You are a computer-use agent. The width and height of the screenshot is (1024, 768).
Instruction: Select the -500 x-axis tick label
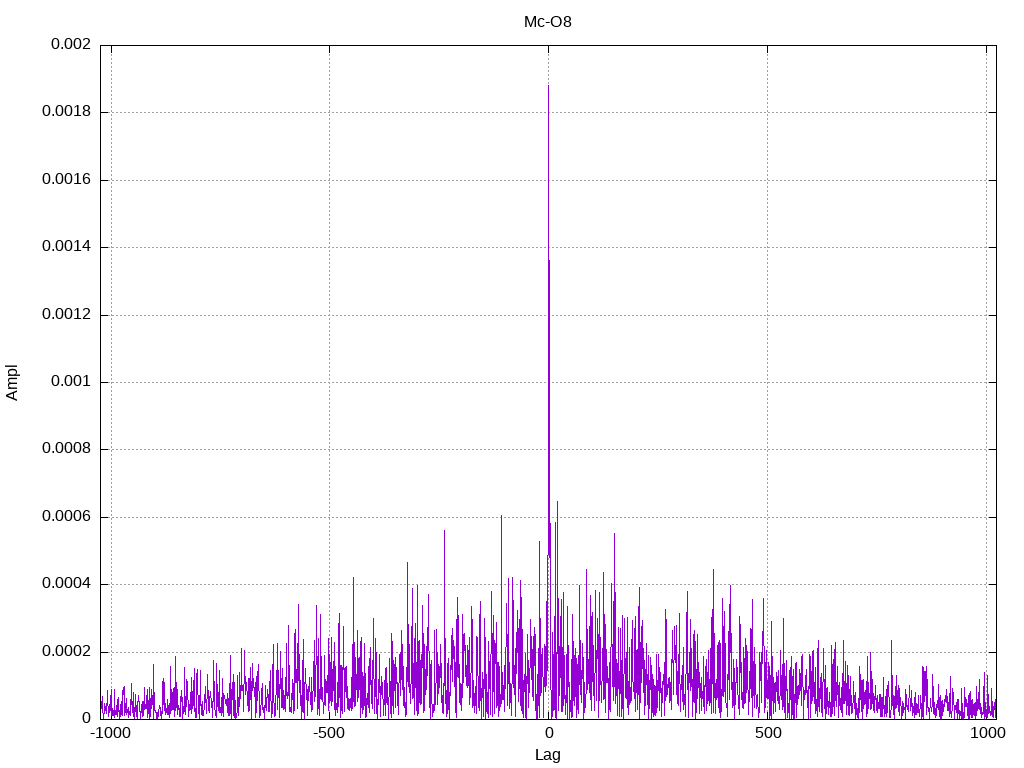[329, 734]
